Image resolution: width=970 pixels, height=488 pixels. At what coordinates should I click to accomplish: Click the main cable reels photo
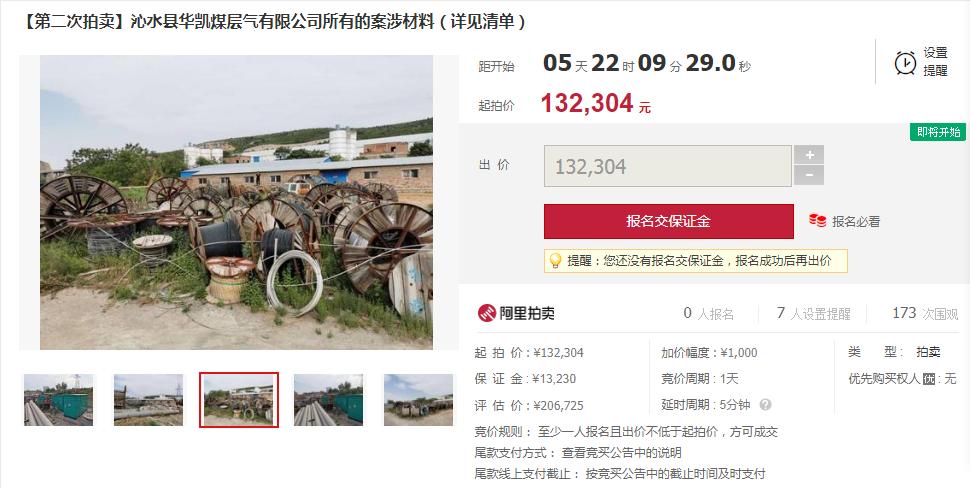click(x=236, y=202)
